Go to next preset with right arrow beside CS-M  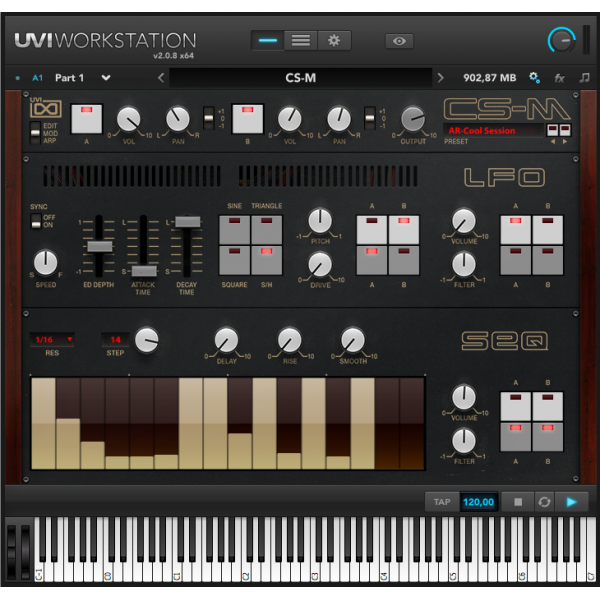coord(440,78)
